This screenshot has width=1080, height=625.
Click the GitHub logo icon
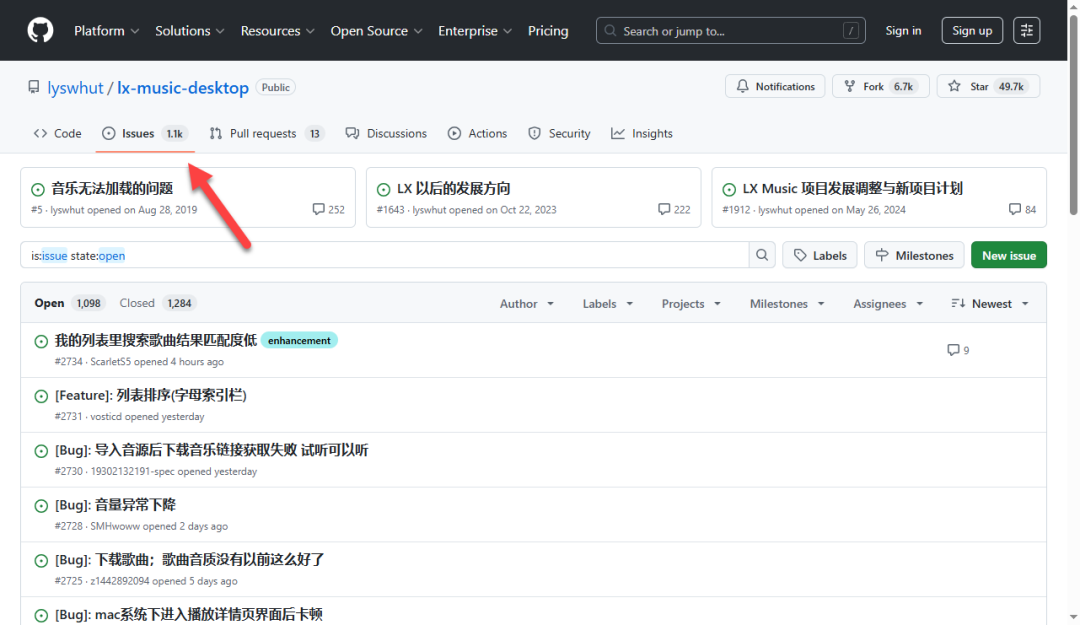pyautogui.click(x=40, y=30)
